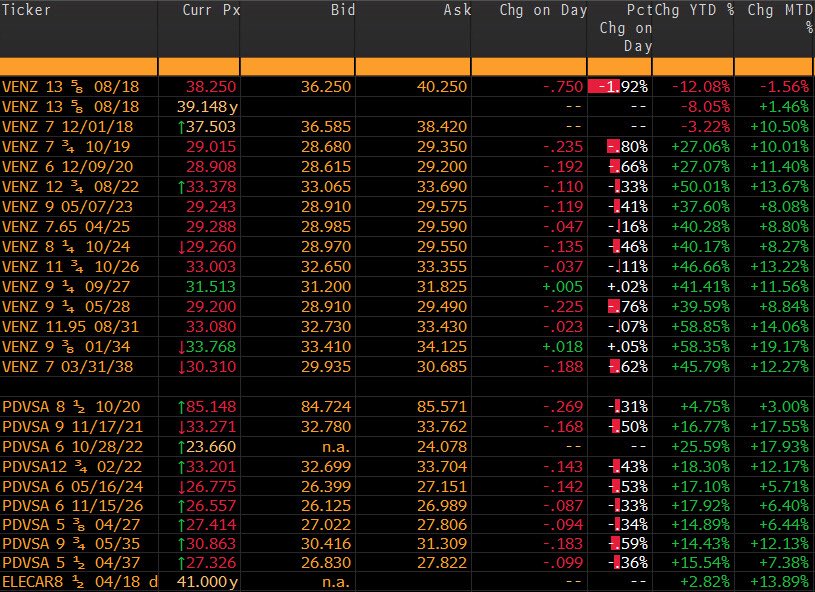Select the -.087 day change for PDVSA 6 11/15/26
Screen dimensions: 815x592
563,506
